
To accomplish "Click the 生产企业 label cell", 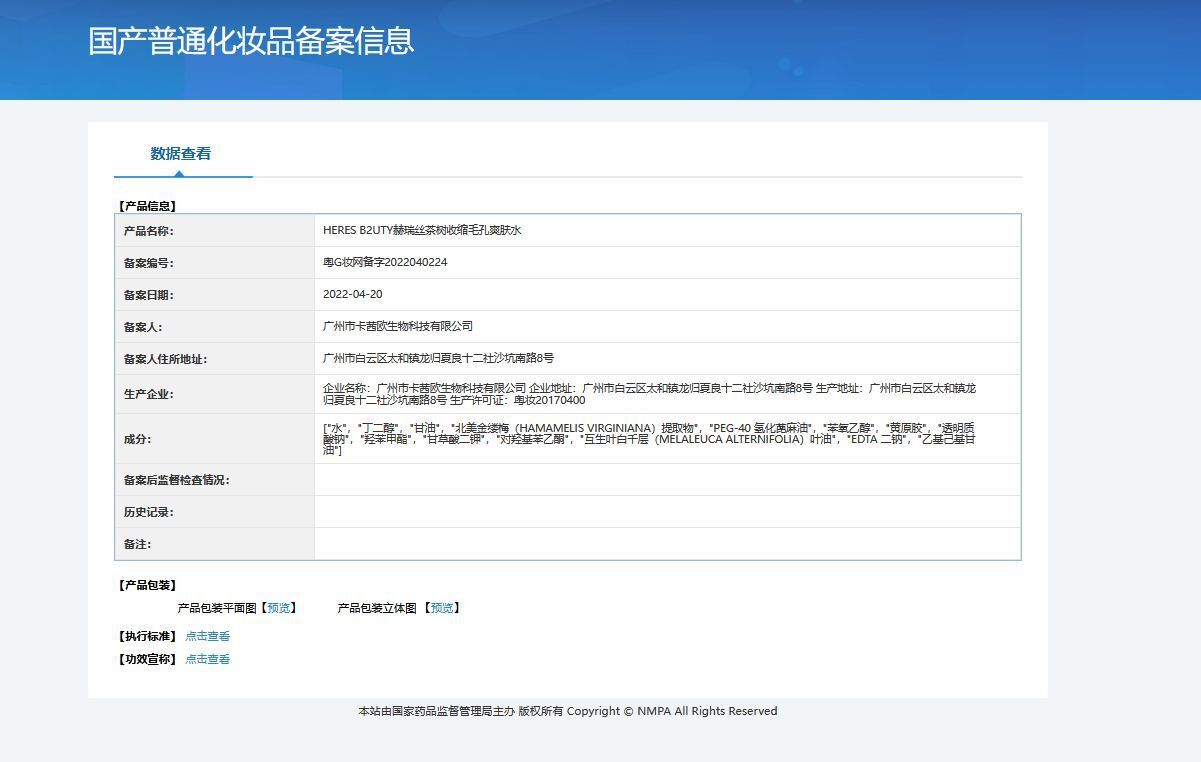I will pyautogui.click(x=215, y=394).
